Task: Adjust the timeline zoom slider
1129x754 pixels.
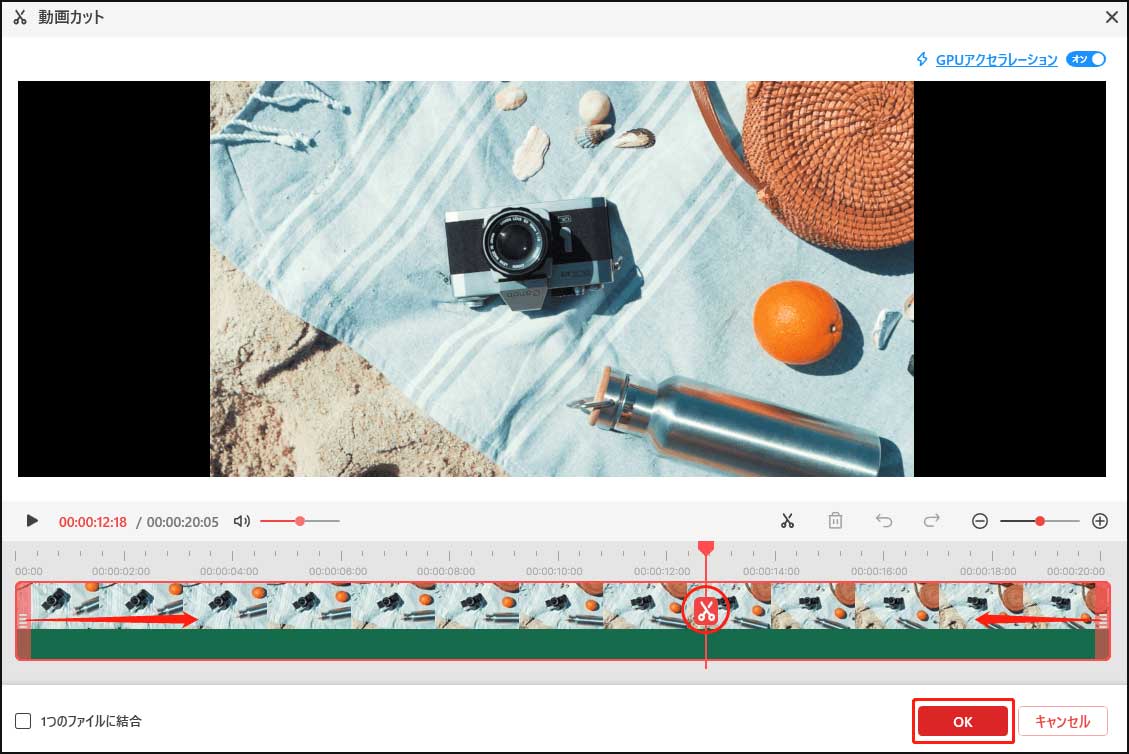Action: tap(1040, 521)
